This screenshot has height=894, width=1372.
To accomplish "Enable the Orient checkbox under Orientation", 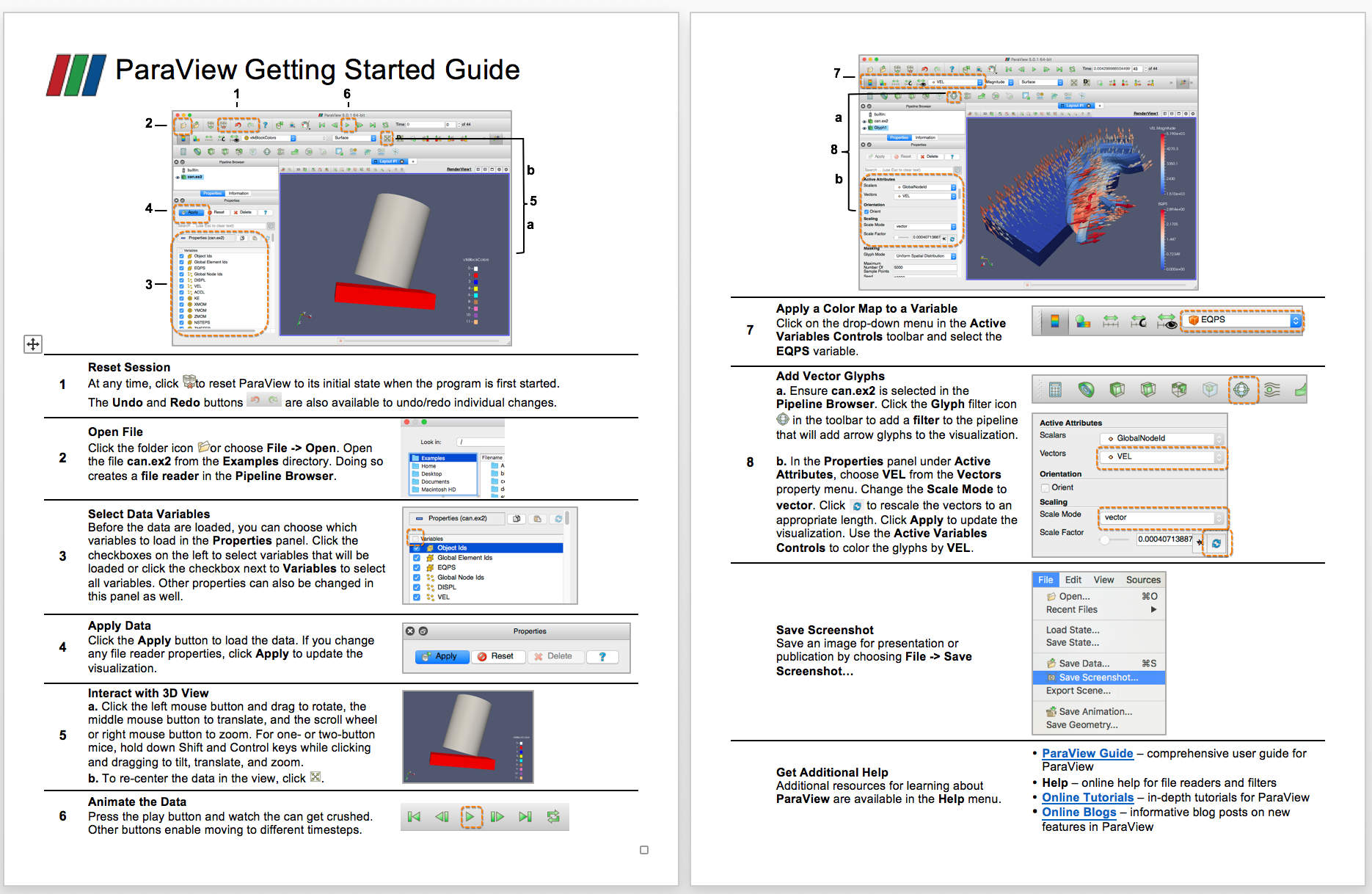I will 1045,489.
